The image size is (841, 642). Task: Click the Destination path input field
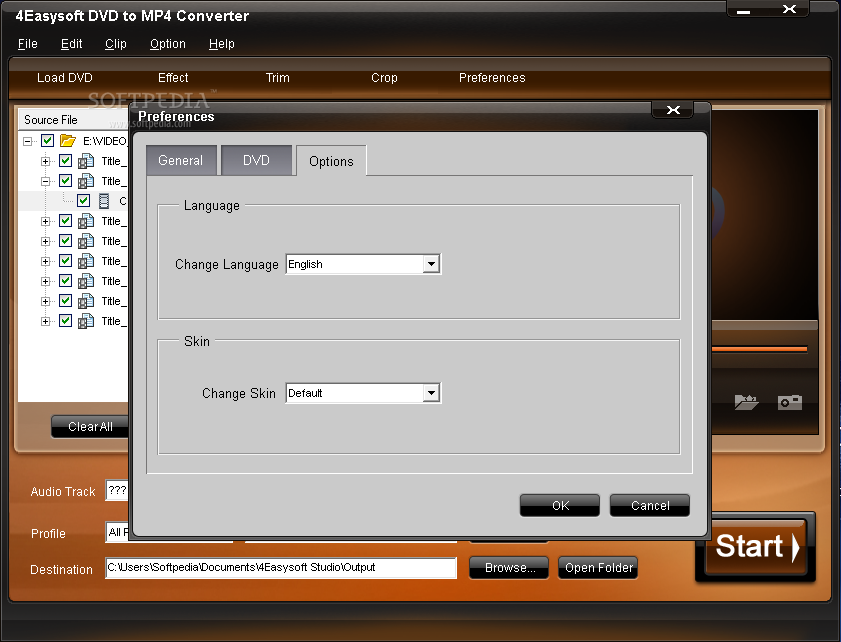click(281, 567)
